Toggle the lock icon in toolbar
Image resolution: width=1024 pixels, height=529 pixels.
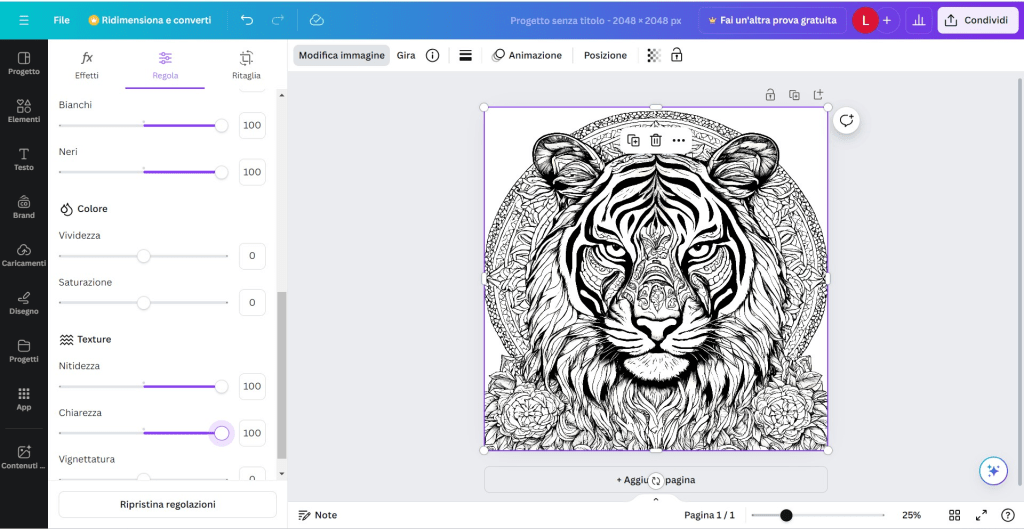(677, 55)
